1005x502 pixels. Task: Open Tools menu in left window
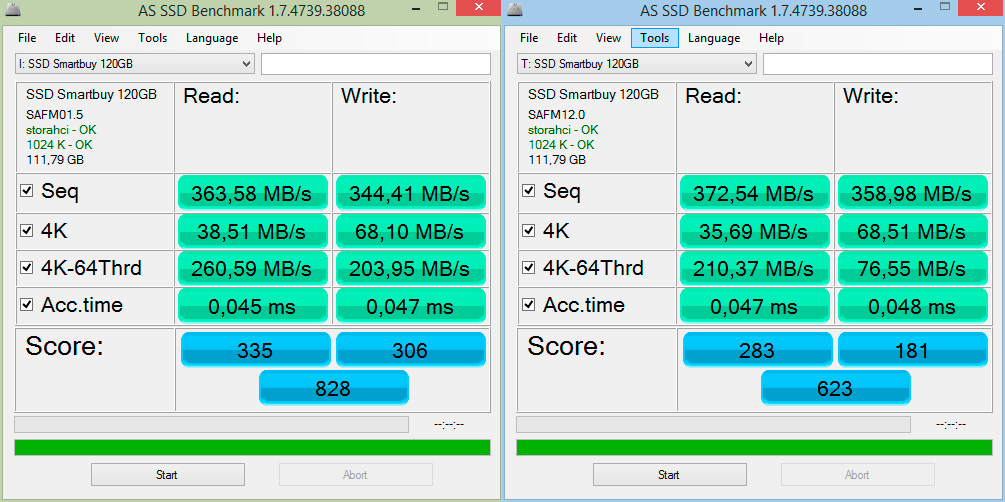[153, 38]
